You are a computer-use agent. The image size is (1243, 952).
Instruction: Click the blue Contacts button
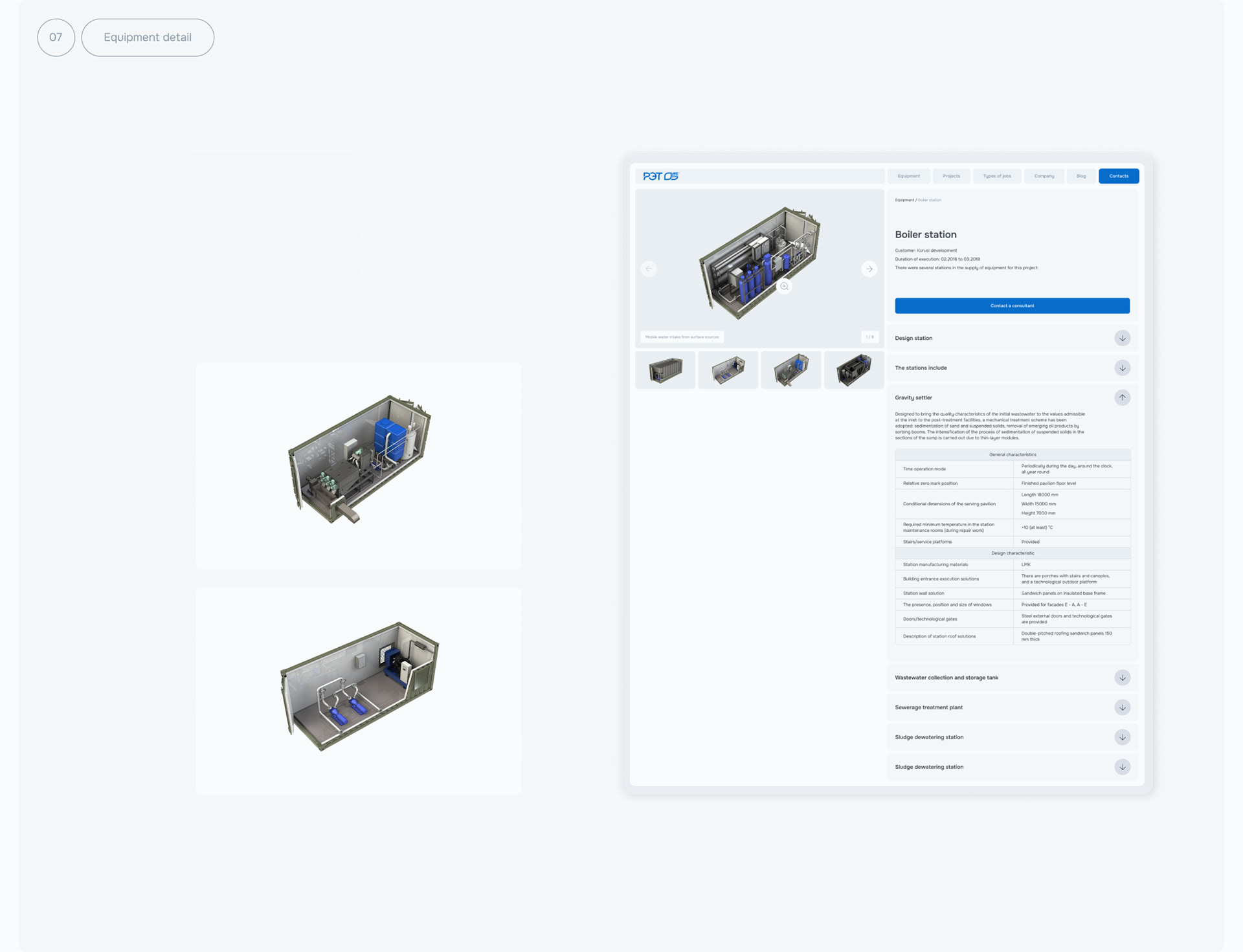[1118, 176]
